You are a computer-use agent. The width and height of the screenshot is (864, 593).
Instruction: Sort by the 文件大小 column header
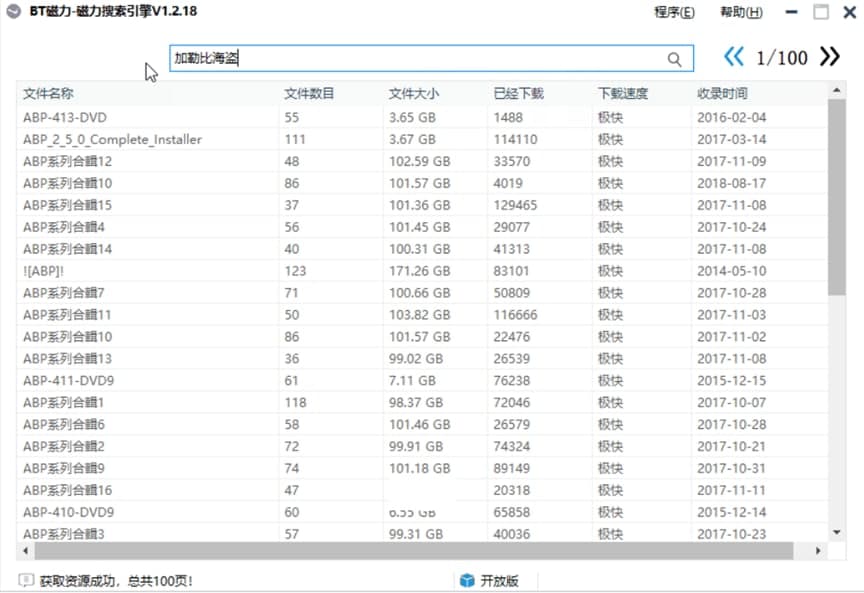414,94
